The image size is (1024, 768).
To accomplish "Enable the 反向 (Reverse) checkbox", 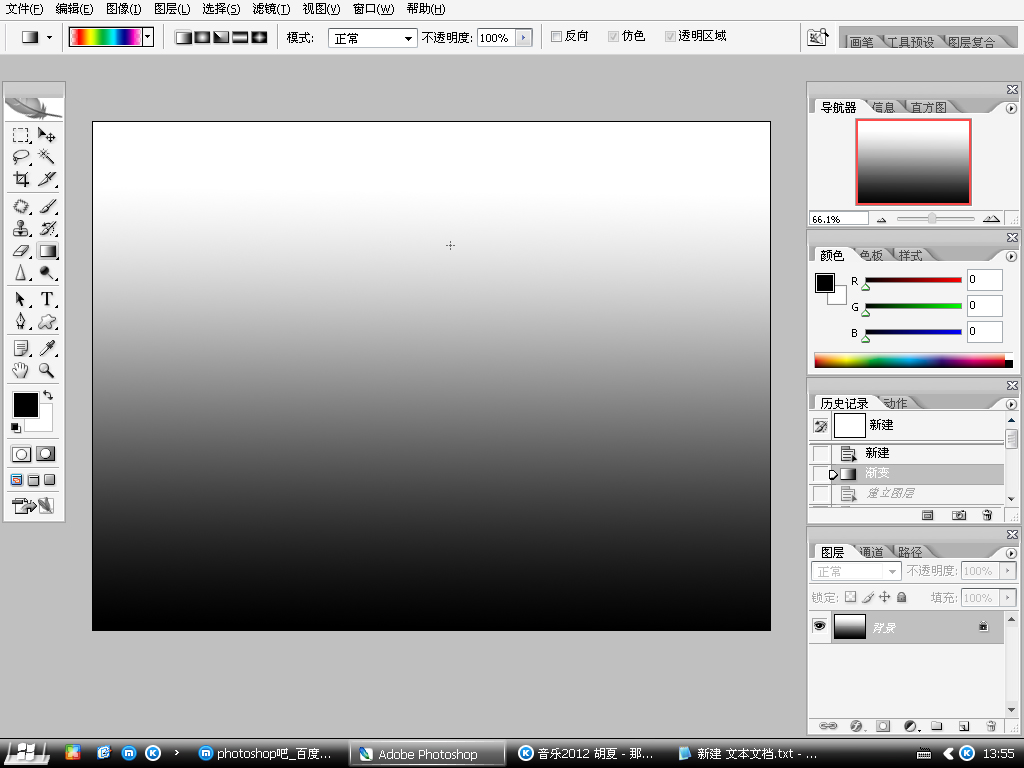I will click(x=557, y=37).
